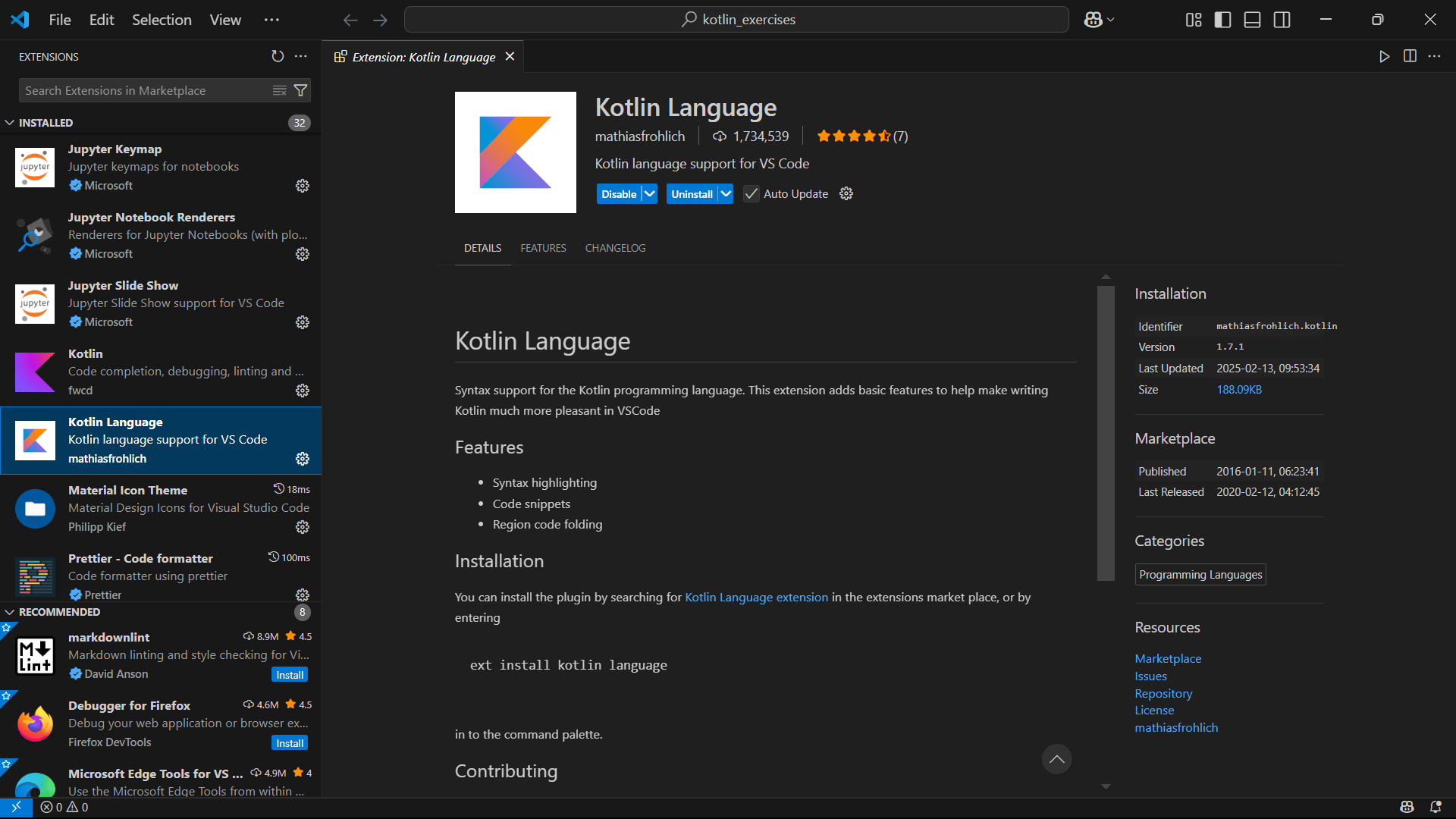Open remote window indicator in status bar

point(16,808)
